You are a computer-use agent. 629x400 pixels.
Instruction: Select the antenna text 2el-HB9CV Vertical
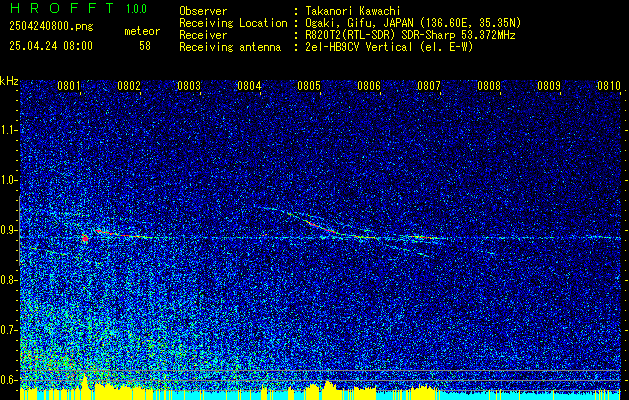tap(359, 47)
